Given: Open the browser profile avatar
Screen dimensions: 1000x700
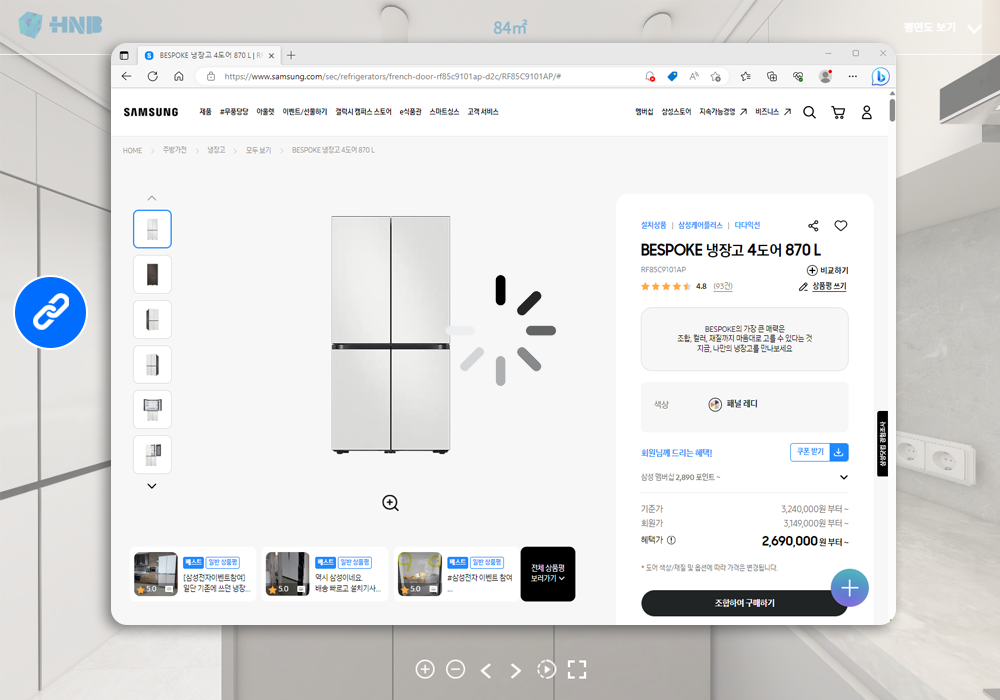Looking at the screenshot, I should (825, 77).
